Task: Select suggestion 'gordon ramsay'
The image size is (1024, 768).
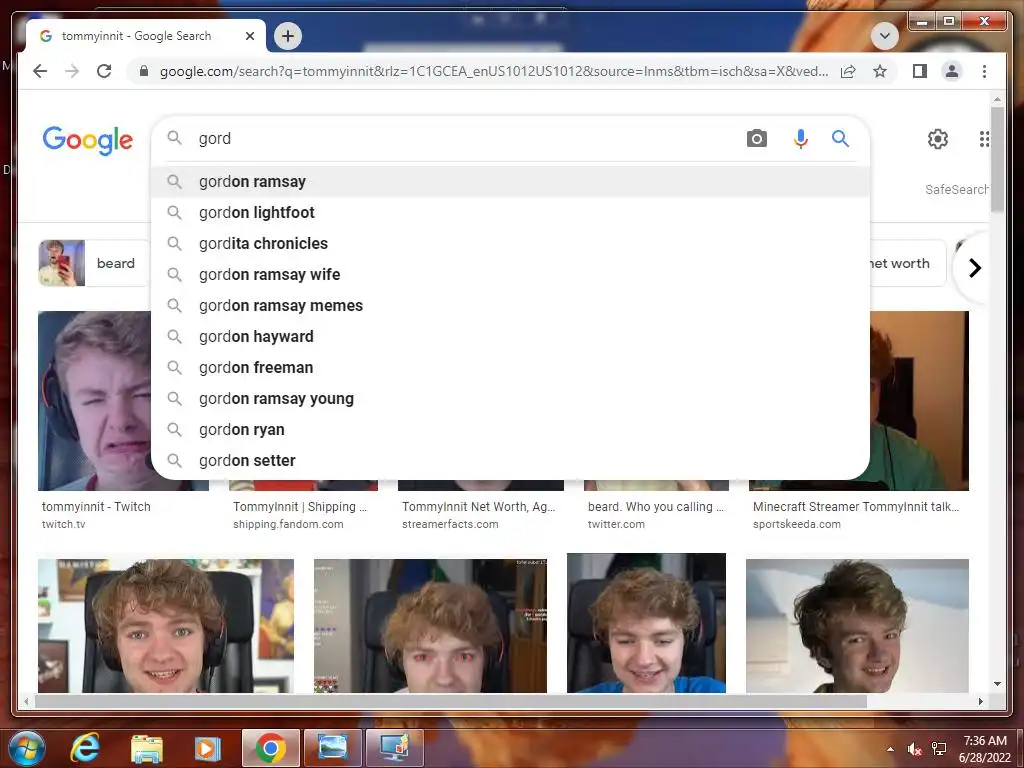Action: tap(510, 182)
